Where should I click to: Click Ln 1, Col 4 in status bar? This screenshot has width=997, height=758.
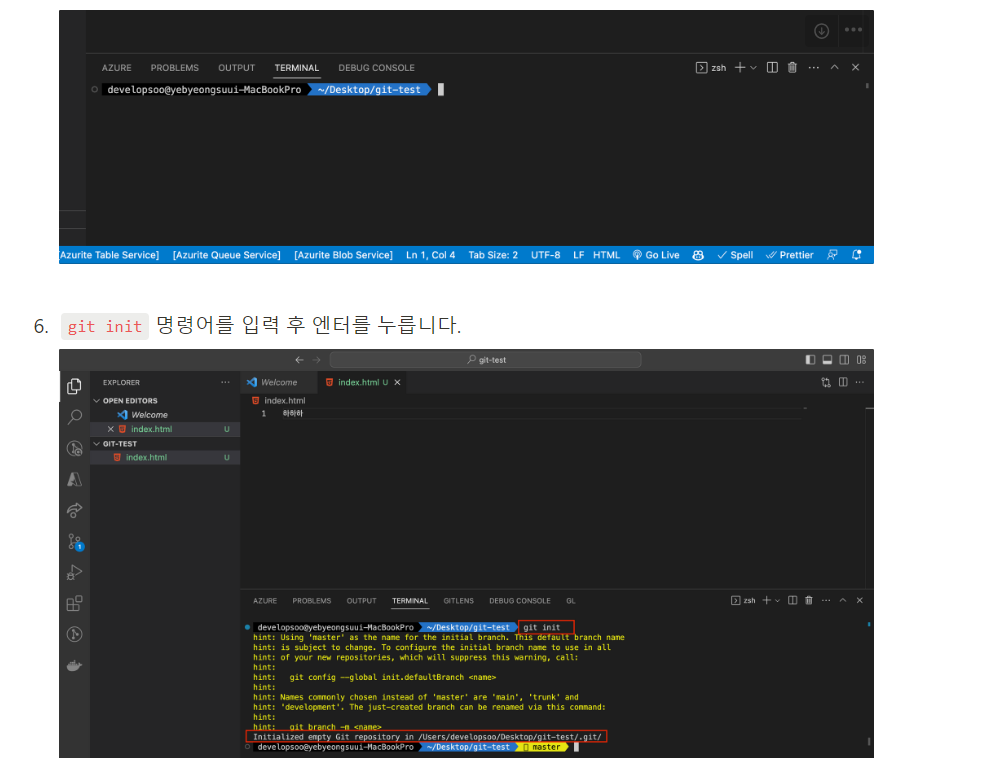click(430, 255)
